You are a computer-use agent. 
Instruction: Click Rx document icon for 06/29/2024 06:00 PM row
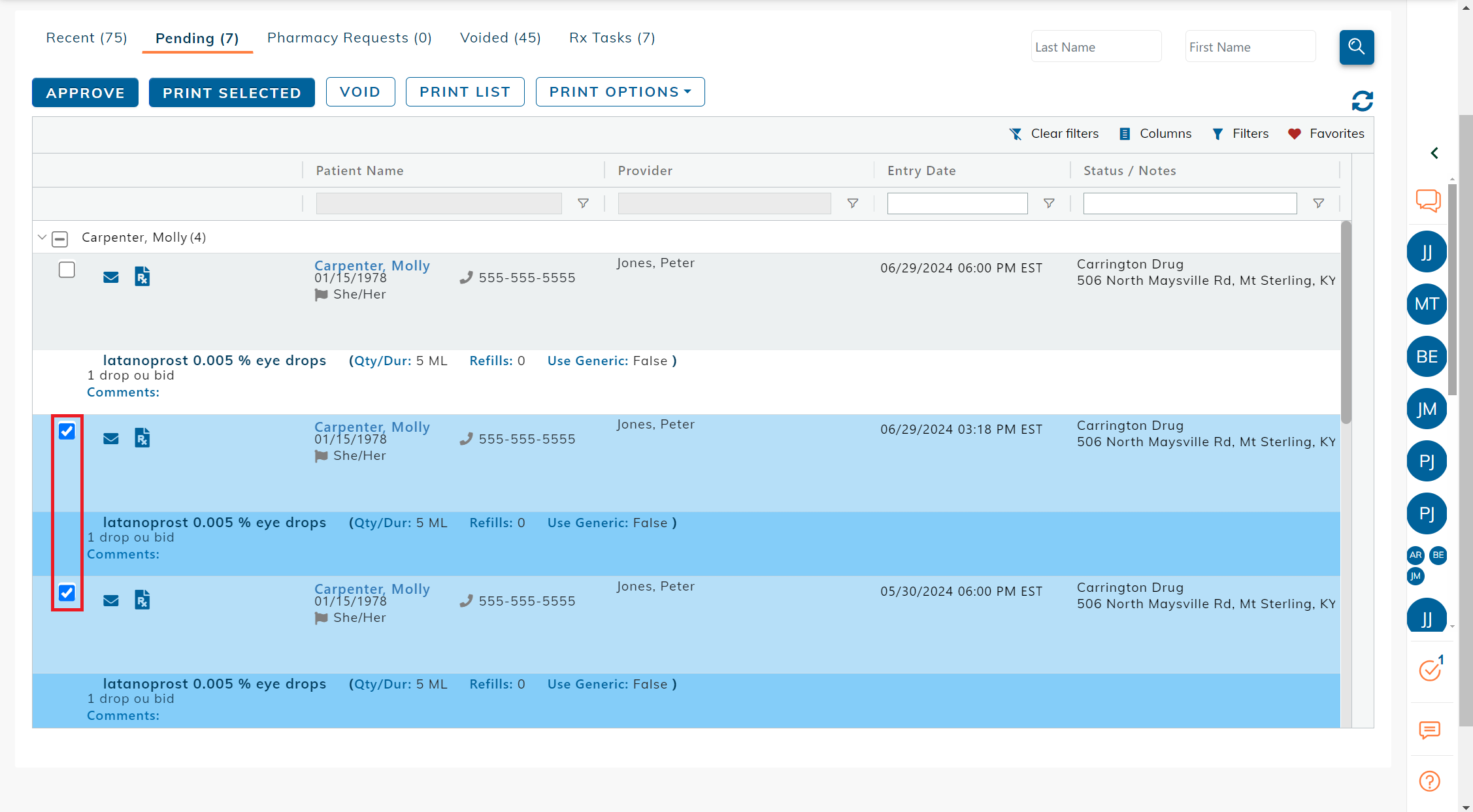point(142,276)
